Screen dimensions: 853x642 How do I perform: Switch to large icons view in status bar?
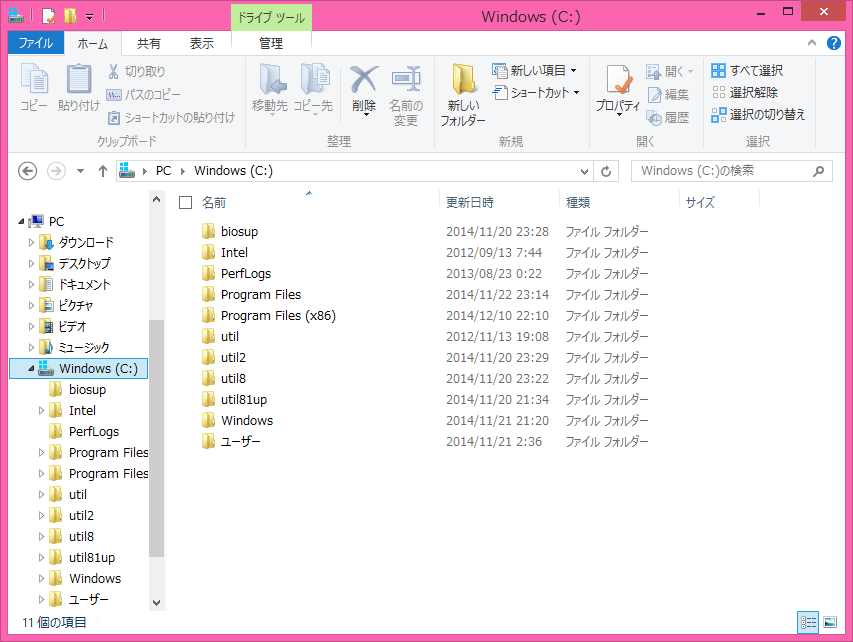830,622
